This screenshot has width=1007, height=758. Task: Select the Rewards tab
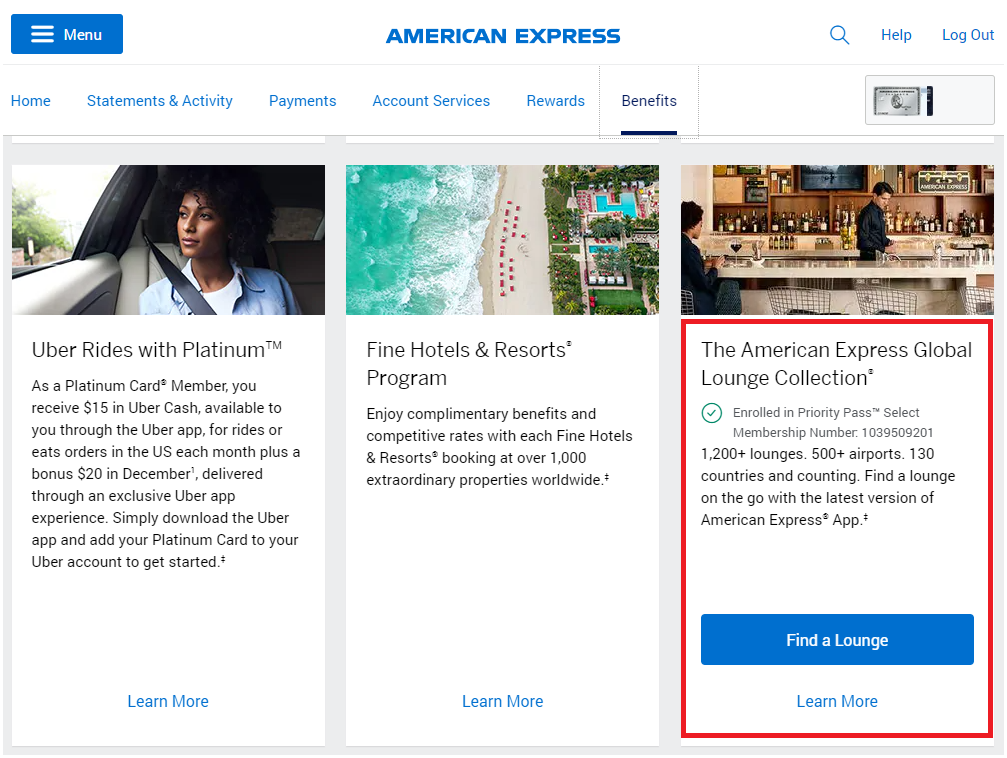point(556,101)
